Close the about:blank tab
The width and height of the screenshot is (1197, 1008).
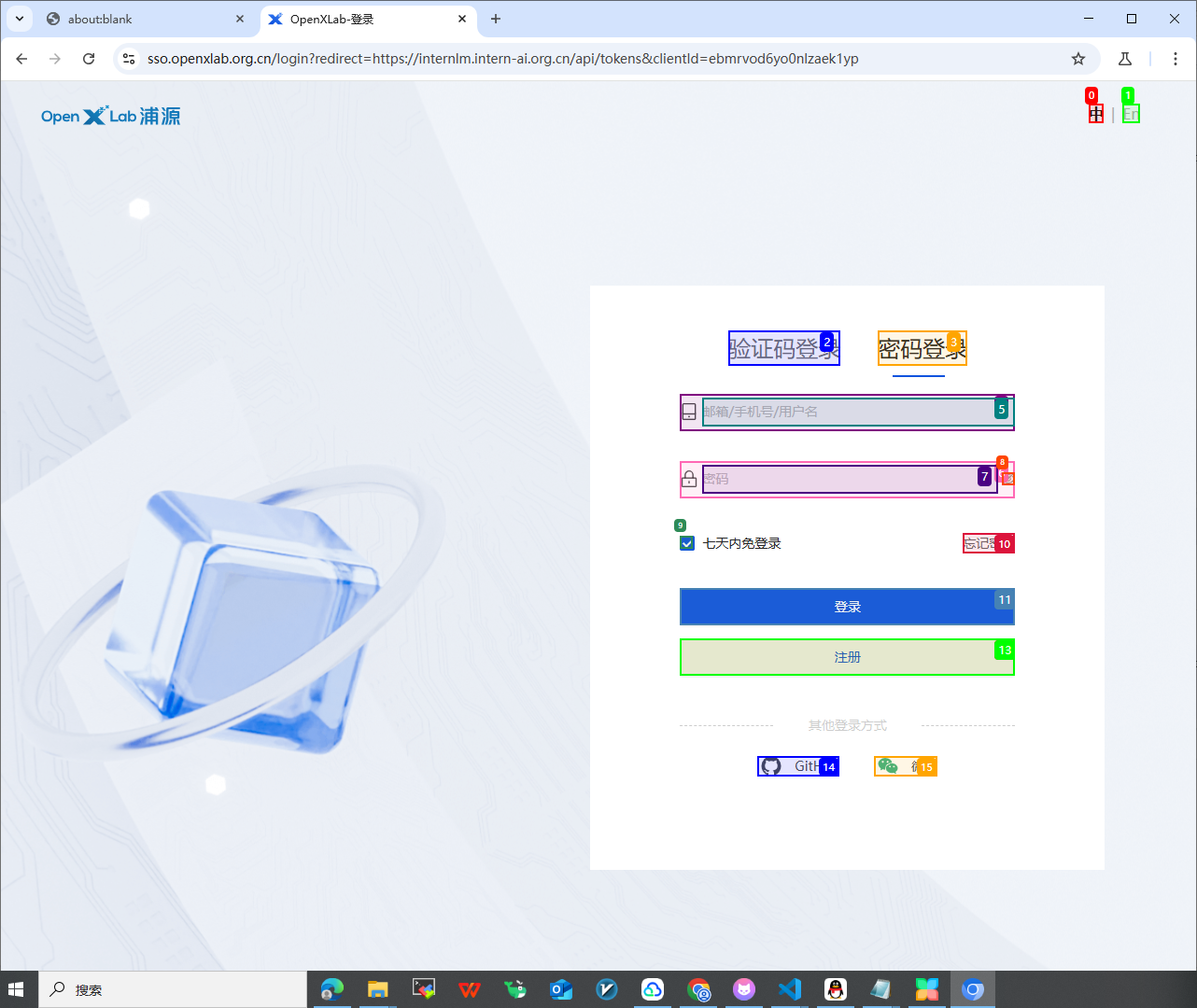coord(240,19)
